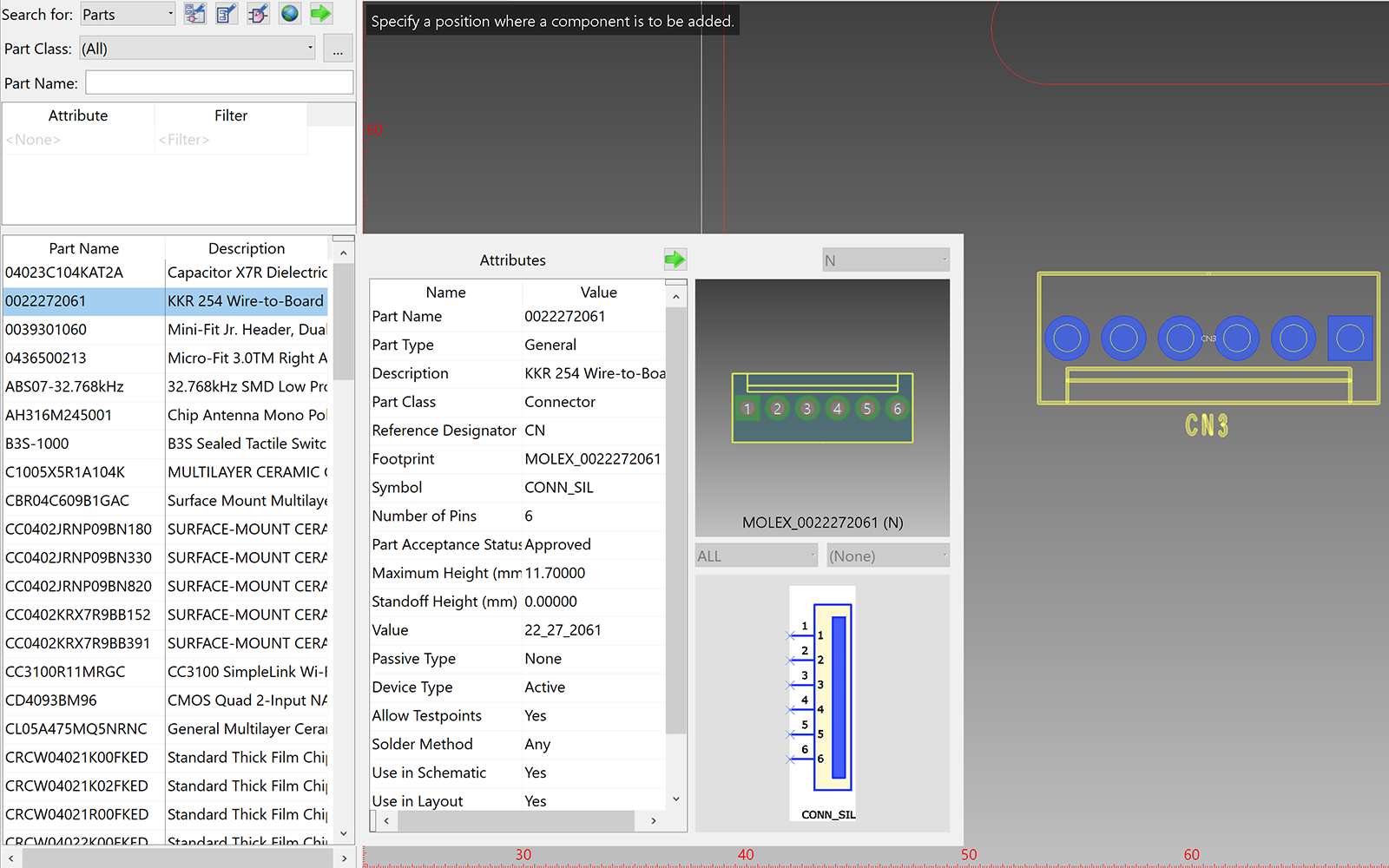Open the web part search via globe icon

[290, 13]
